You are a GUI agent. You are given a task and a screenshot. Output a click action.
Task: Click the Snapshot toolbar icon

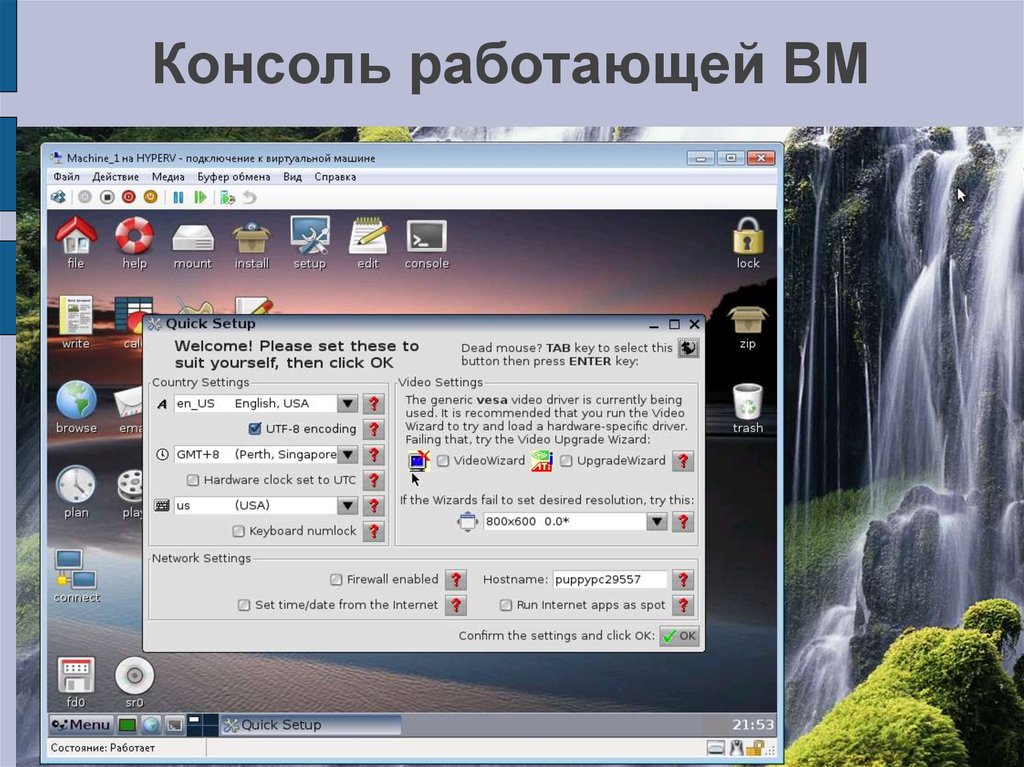(227, 197)
